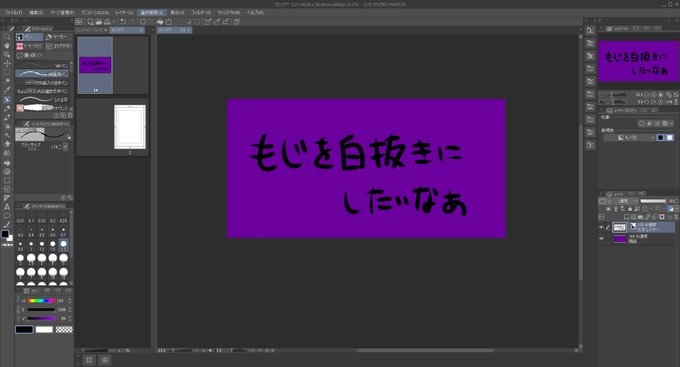Select the Fill bucket tool

[7, 162]
